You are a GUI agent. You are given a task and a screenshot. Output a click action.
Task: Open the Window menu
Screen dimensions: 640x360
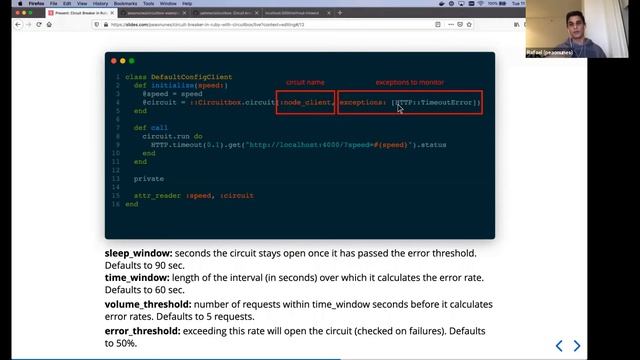pos(168,3)
